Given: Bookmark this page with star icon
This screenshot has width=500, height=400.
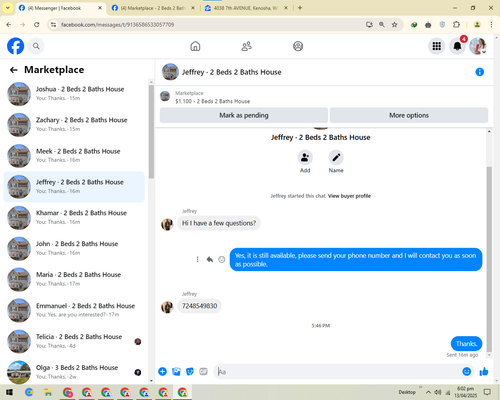Looking at the screenshot, I should [394, 25].
